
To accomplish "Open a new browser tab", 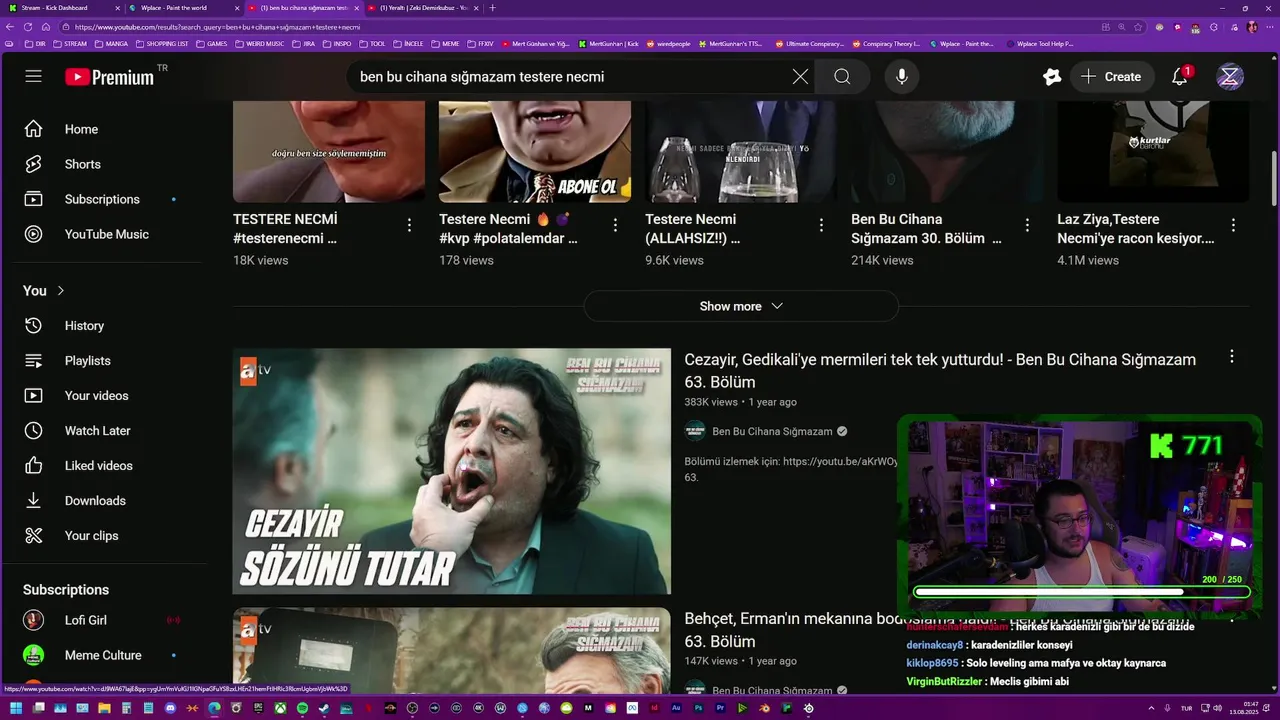I will tap(492, 7).
